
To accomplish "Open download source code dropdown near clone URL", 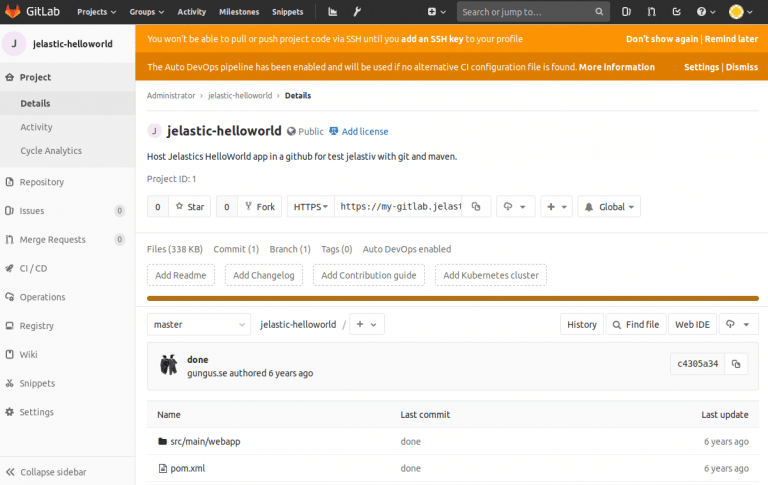I will pos(515,207).
